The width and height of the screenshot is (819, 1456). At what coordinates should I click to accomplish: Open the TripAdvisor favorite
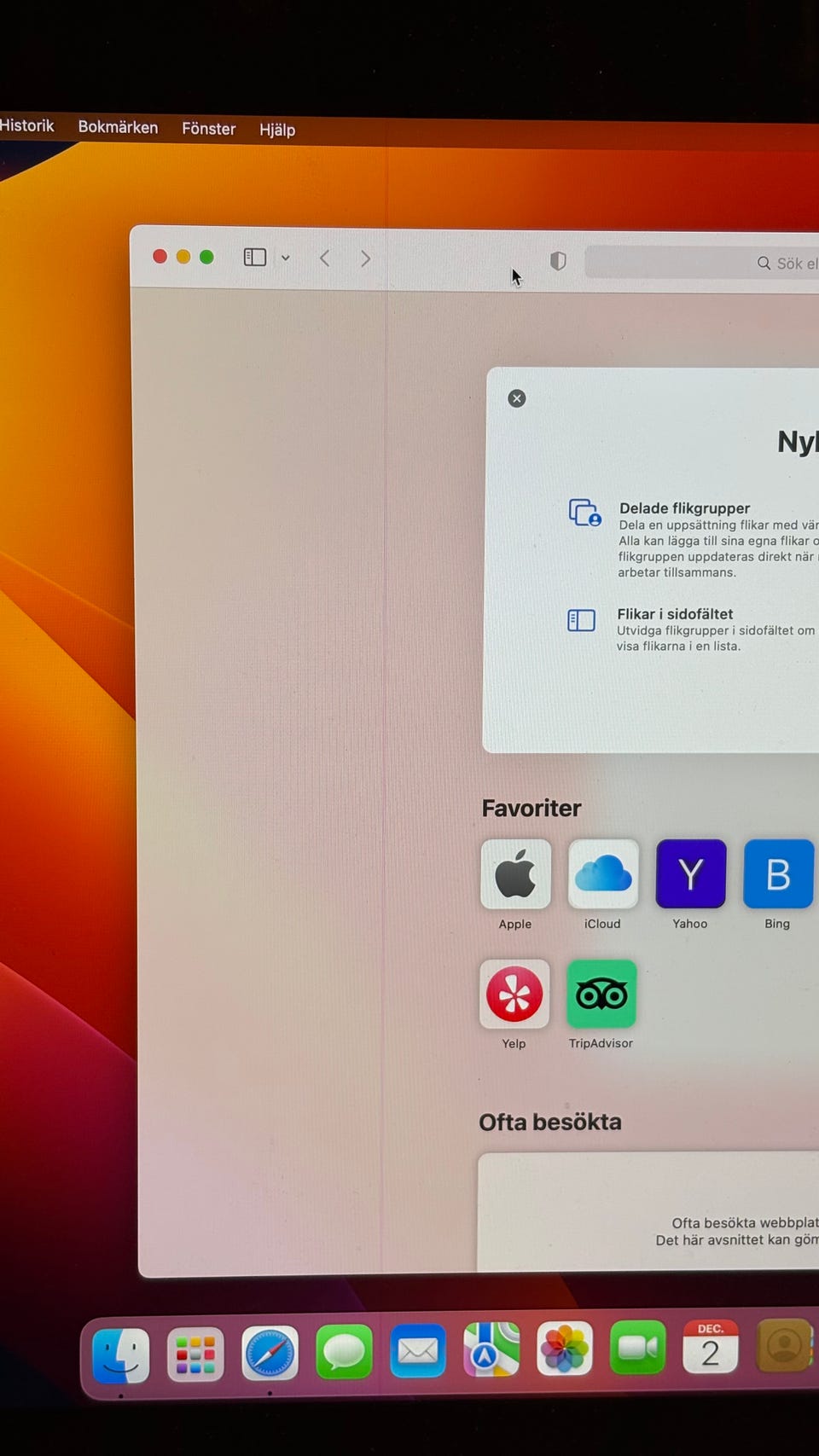tap(601, 995)
